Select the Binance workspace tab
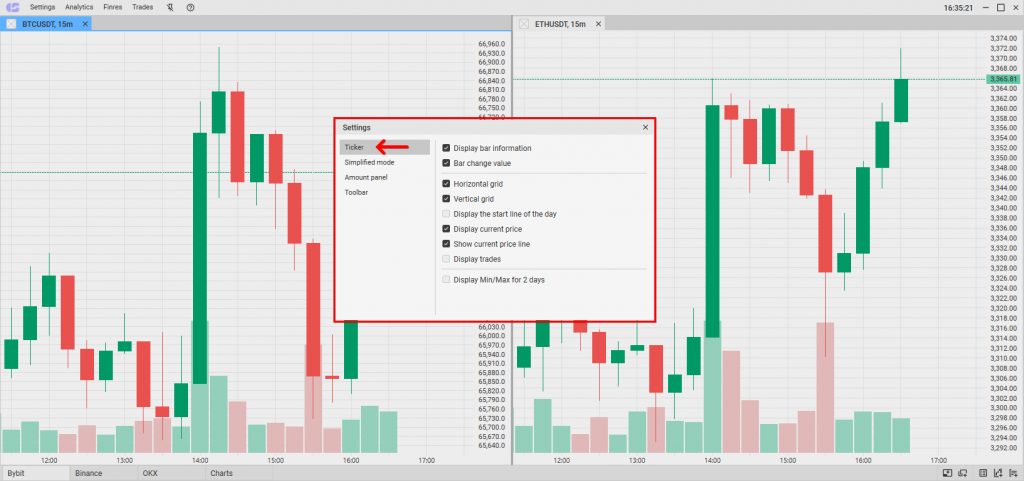 point(103,473)
